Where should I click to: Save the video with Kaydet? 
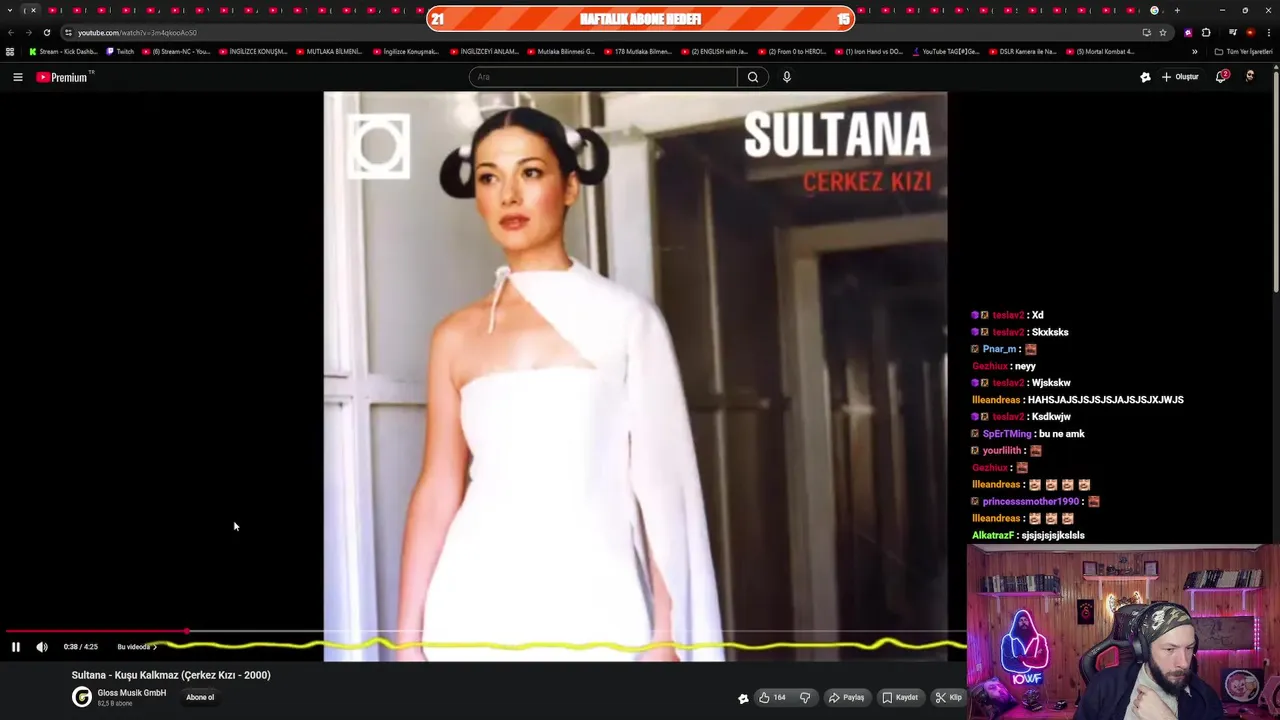[900, 698]
